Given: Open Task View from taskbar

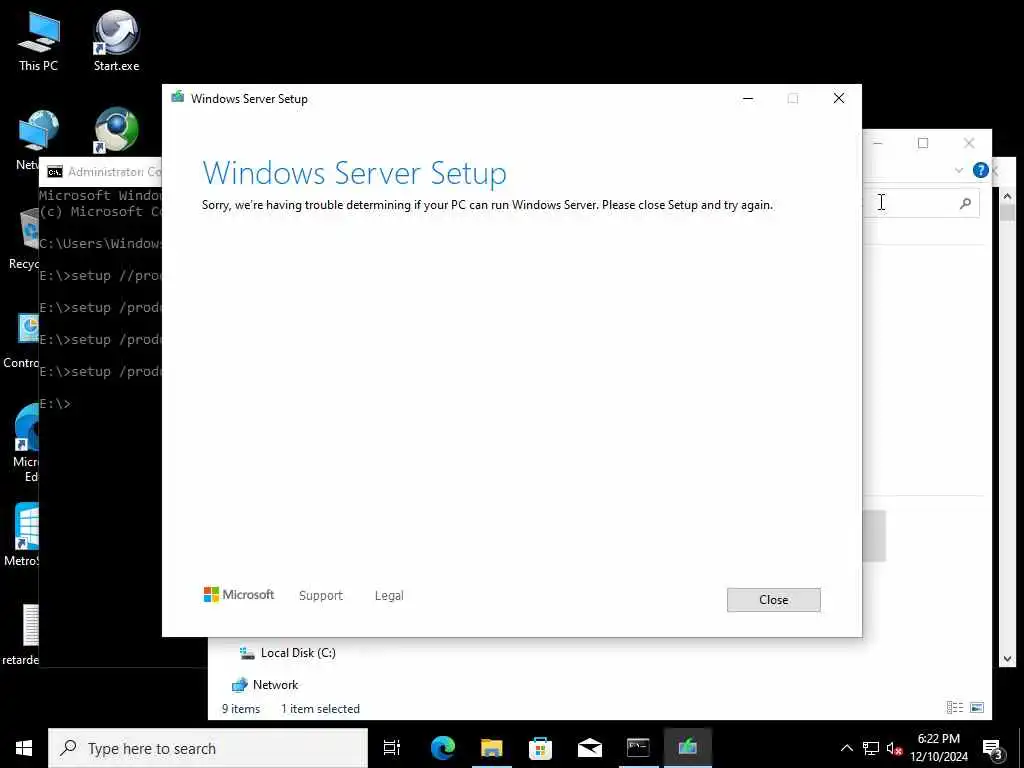Looking at the screenshot, I should pos(392,748).
